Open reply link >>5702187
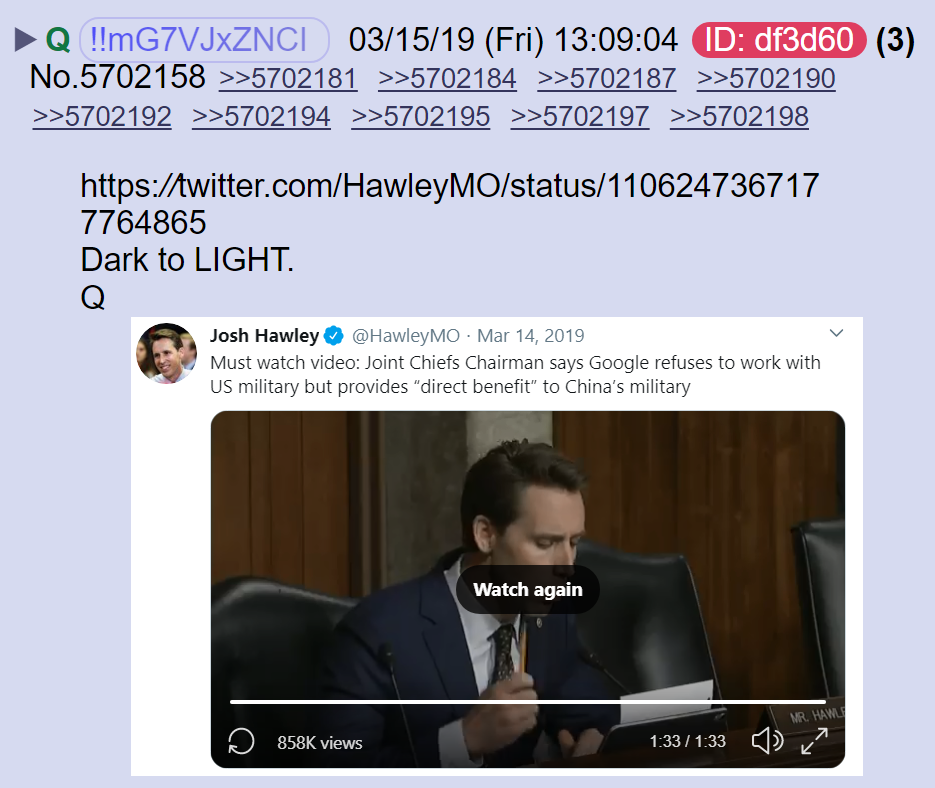The image size is (935, 788). (x=606, y=79)
